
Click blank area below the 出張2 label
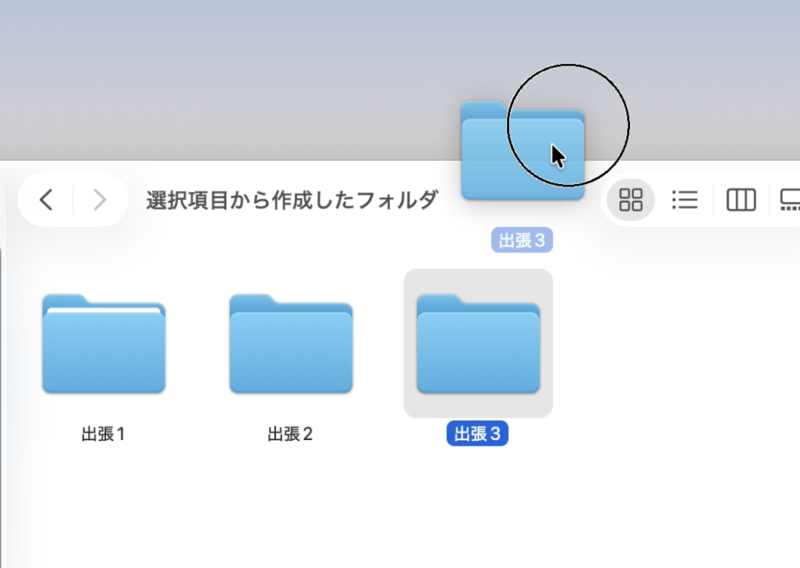291,510
